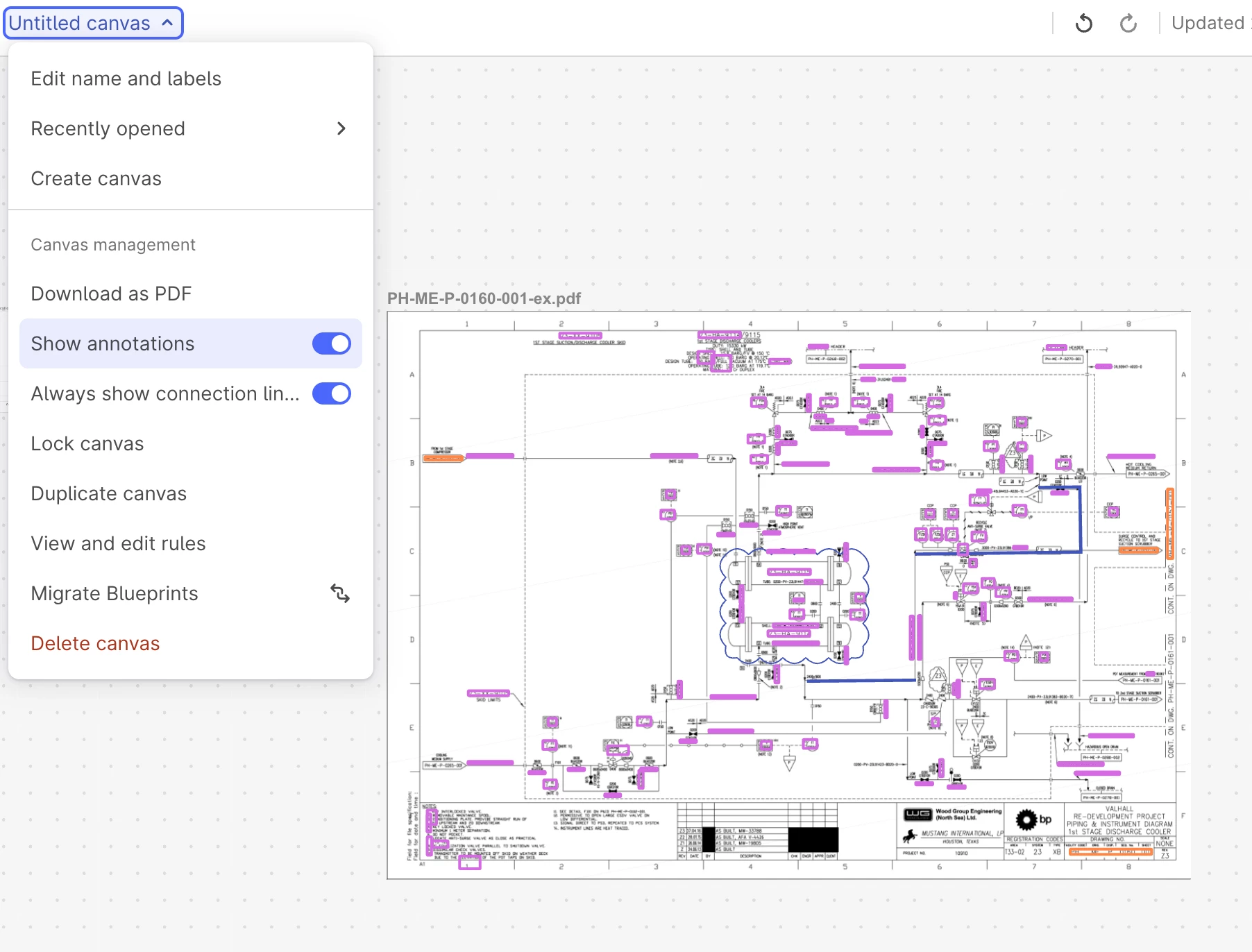Choose Duplicate canvas option
Screen dimensions: 1252x952
pyautogui.click(x=109, y=493)
